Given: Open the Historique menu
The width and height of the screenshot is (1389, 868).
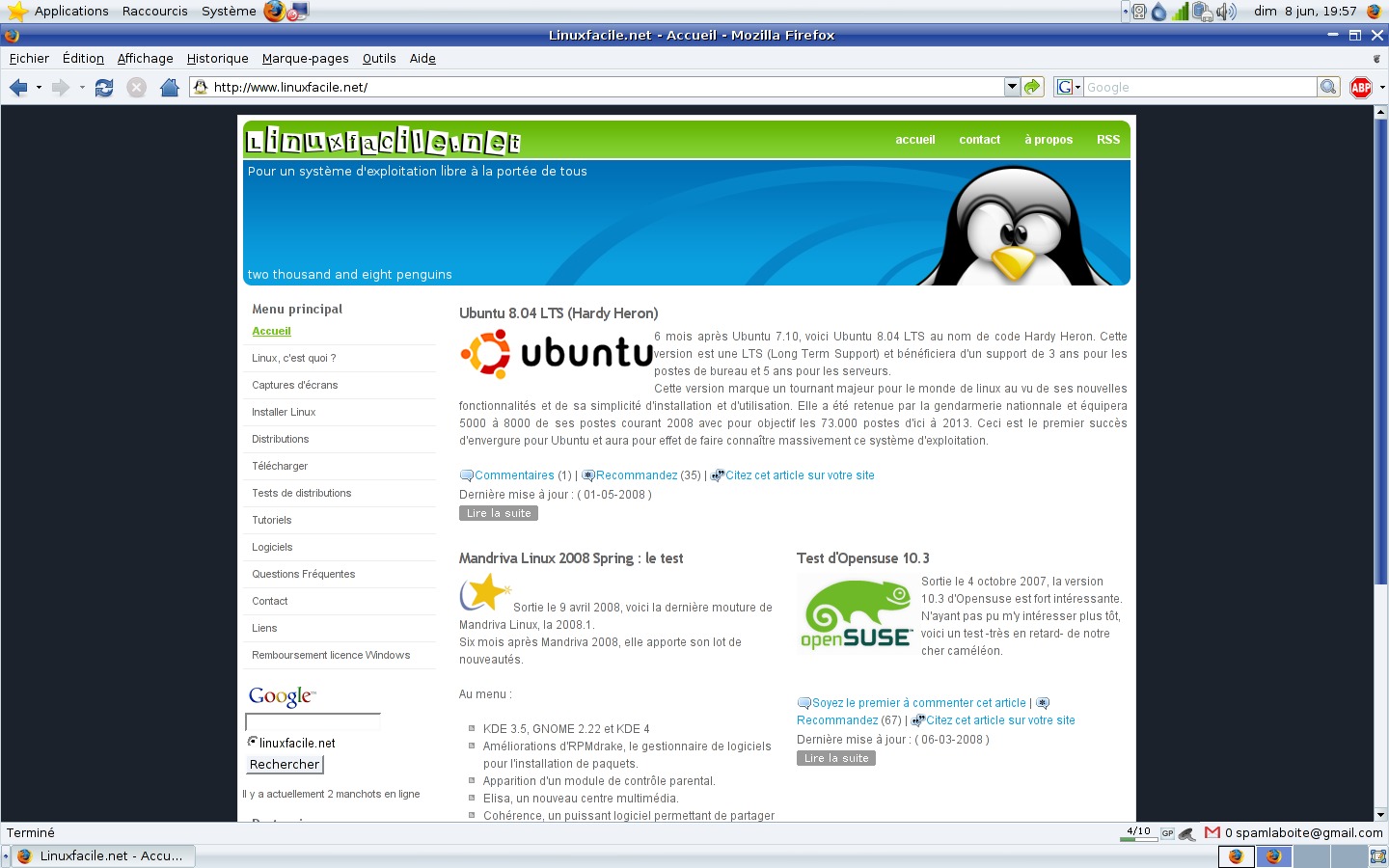Looking at the screenshot, I should coord(217,59).
